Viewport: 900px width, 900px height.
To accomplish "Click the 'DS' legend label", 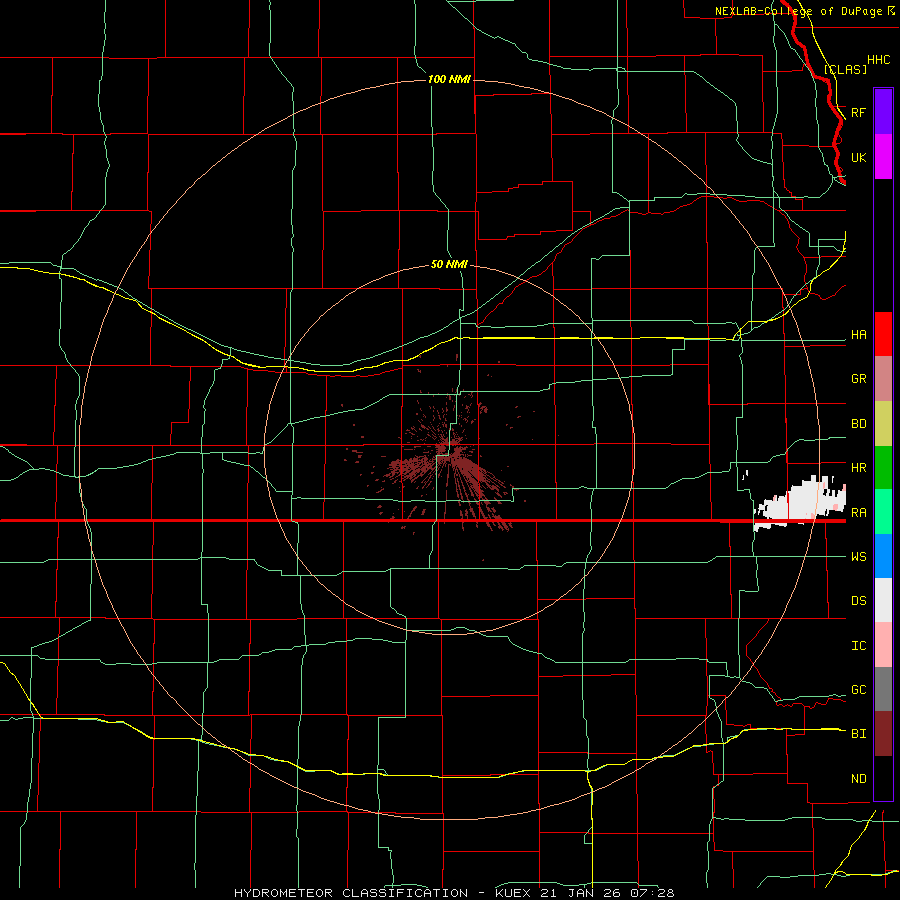I will pyautogui.click(x=858, y=601).
